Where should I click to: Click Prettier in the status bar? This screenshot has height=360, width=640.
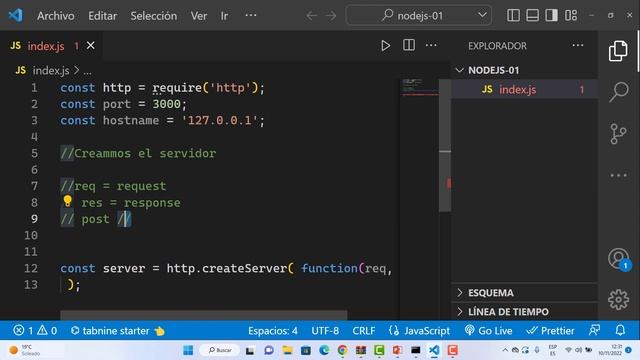click(x=550, y=330)
